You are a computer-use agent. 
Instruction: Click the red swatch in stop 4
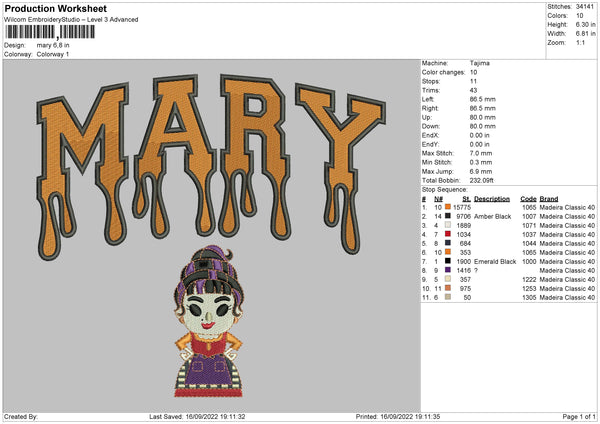[x=448, y=234]
